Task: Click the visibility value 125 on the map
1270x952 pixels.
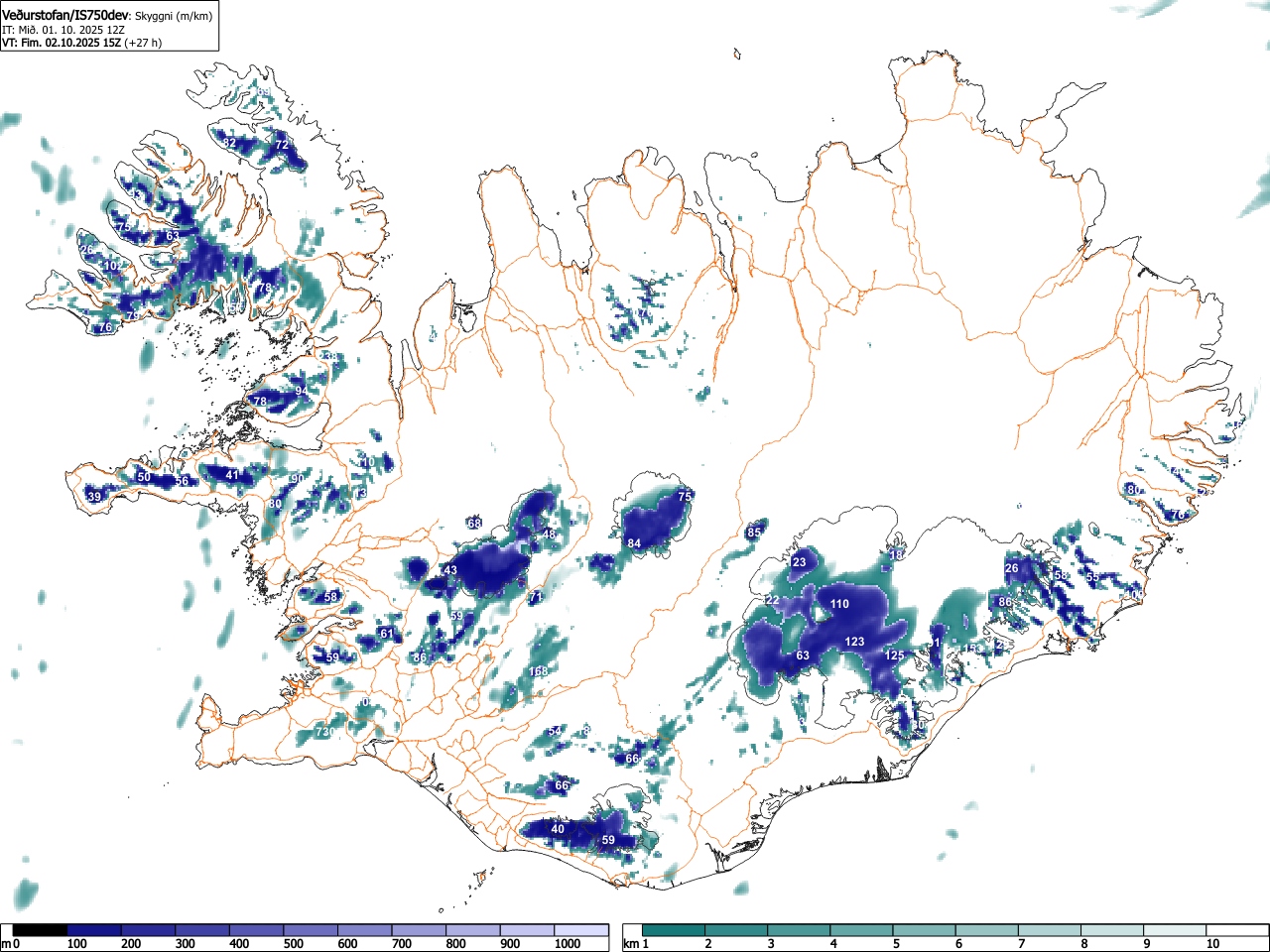Action: click(894, 655)
